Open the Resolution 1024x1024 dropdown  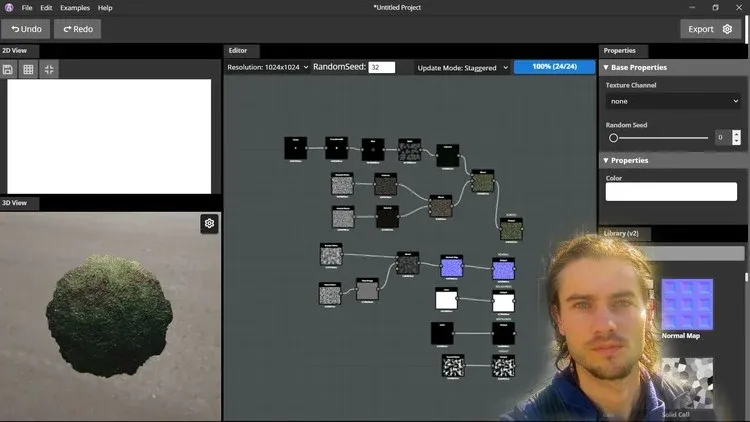[267, 67]
